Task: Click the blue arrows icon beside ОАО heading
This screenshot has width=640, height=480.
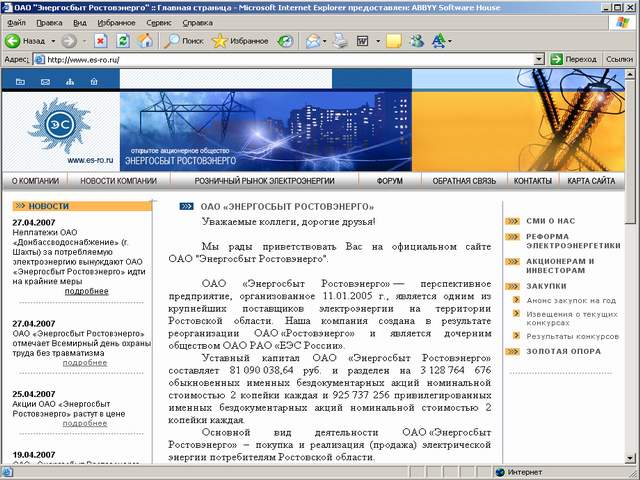Action: pos(187,207)
